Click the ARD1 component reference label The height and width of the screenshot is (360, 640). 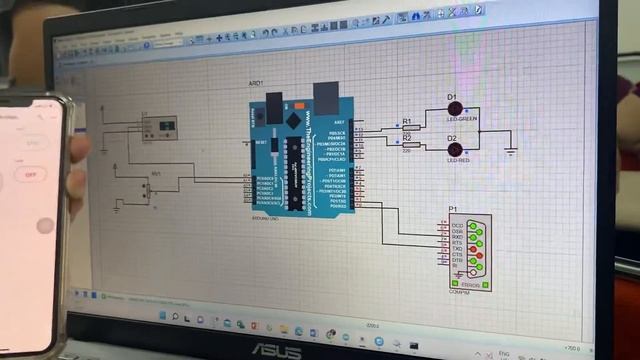tap(256, 83)
